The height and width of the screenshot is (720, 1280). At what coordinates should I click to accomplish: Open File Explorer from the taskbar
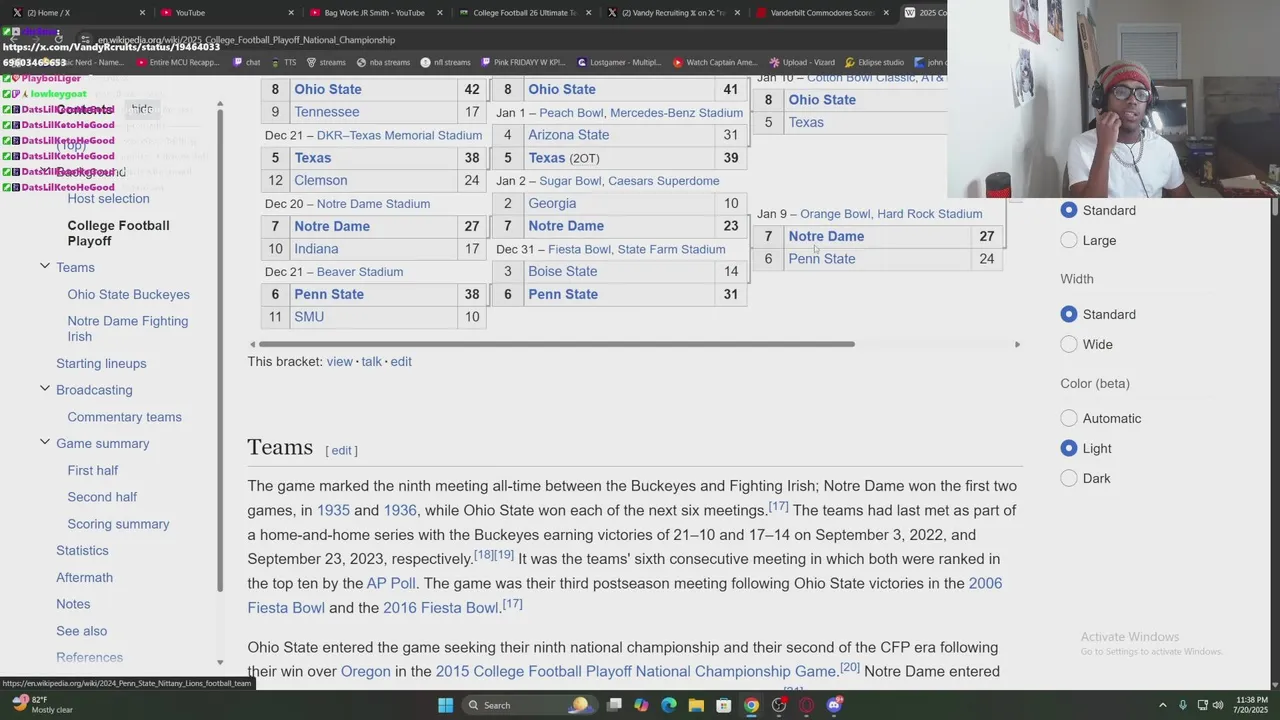pos(696,705)
